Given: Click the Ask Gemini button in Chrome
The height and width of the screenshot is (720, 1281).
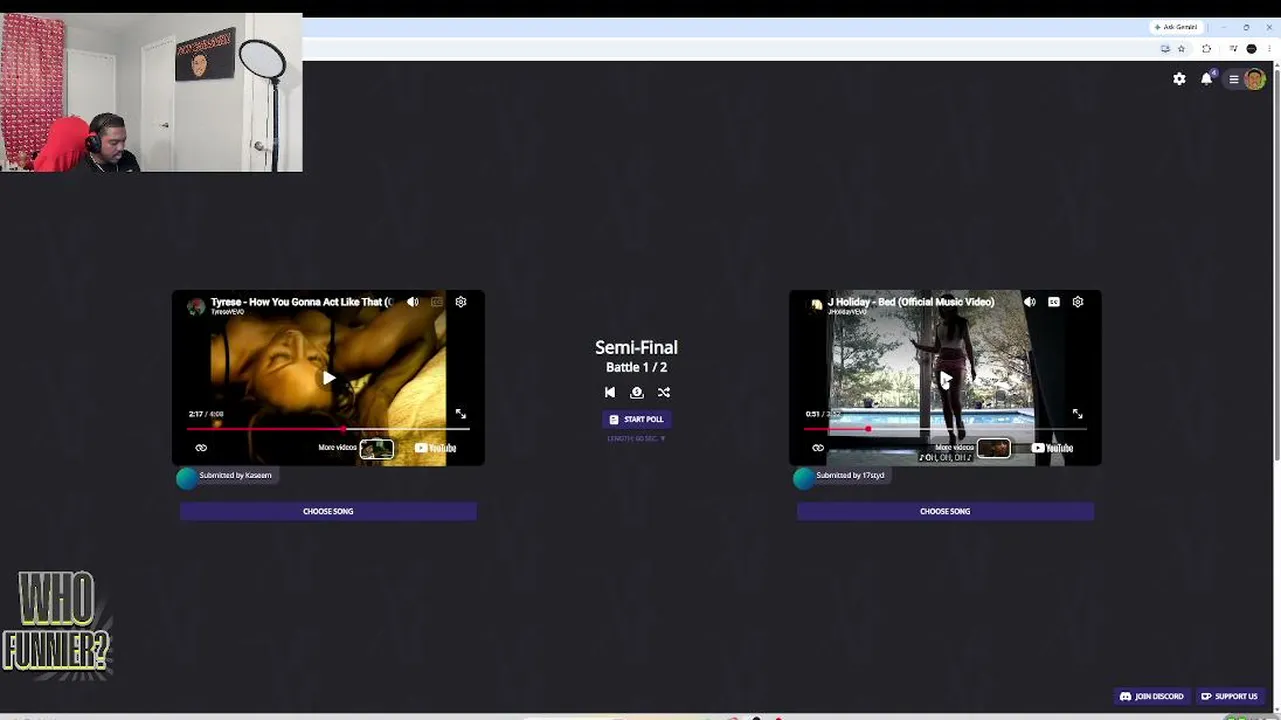Looking at the screenshot, I should (1175, 27).
